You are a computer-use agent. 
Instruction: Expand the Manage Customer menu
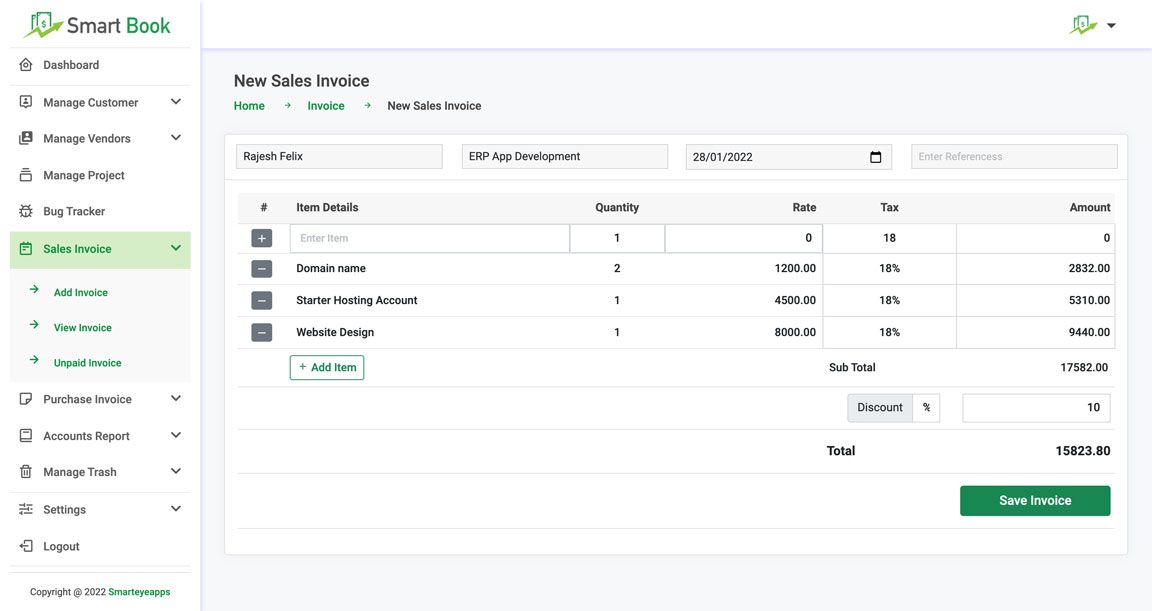click(x=176, y=102)
